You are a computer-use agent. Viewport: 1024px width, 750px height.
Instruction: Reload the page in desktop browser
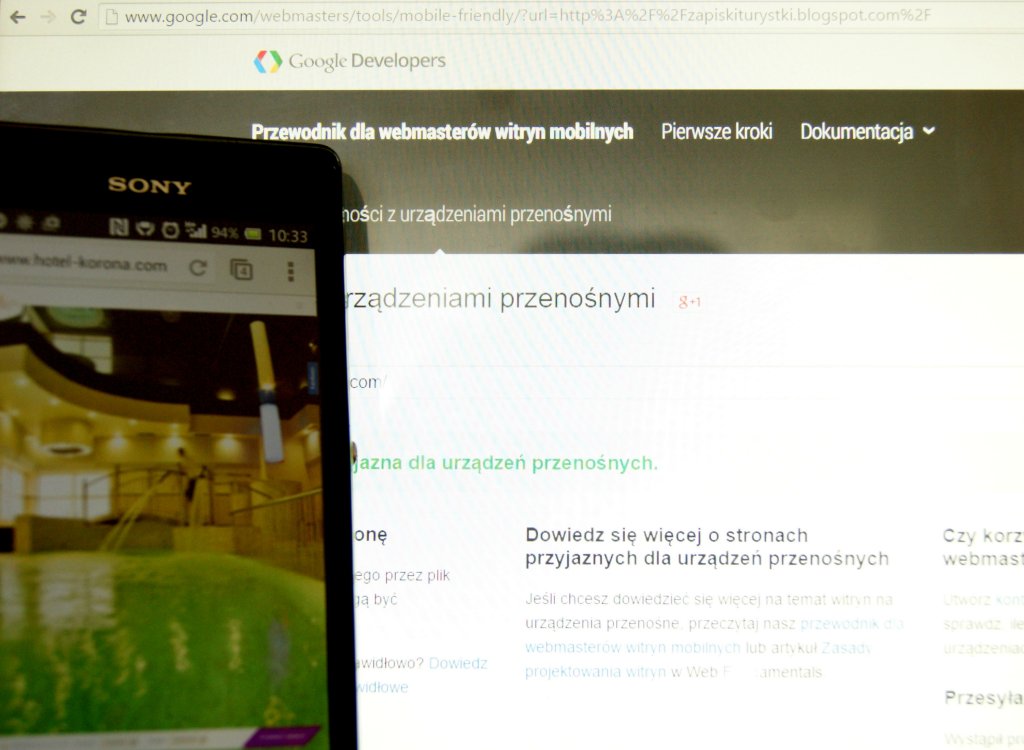(78, 16)
